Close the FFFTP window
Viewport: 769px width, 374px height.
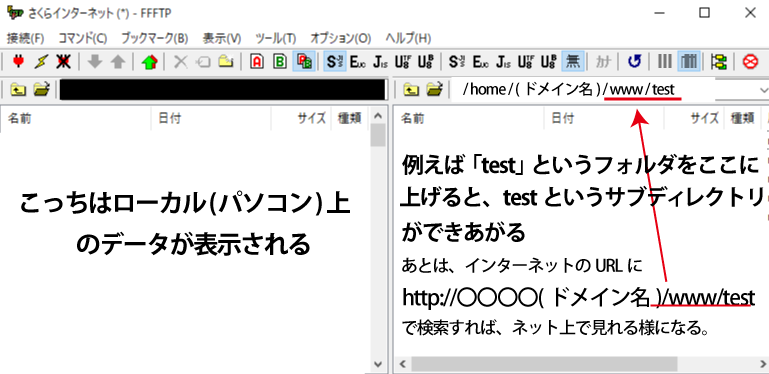(x=750, y=13)
